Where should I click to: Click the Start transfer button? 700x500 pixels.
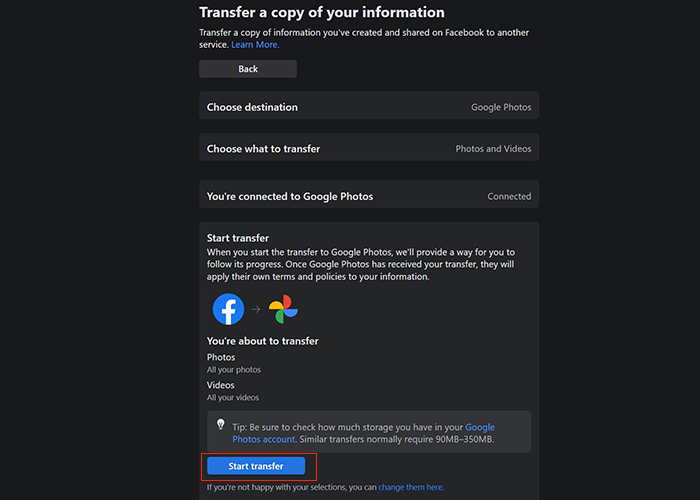(x=256, y=466)
